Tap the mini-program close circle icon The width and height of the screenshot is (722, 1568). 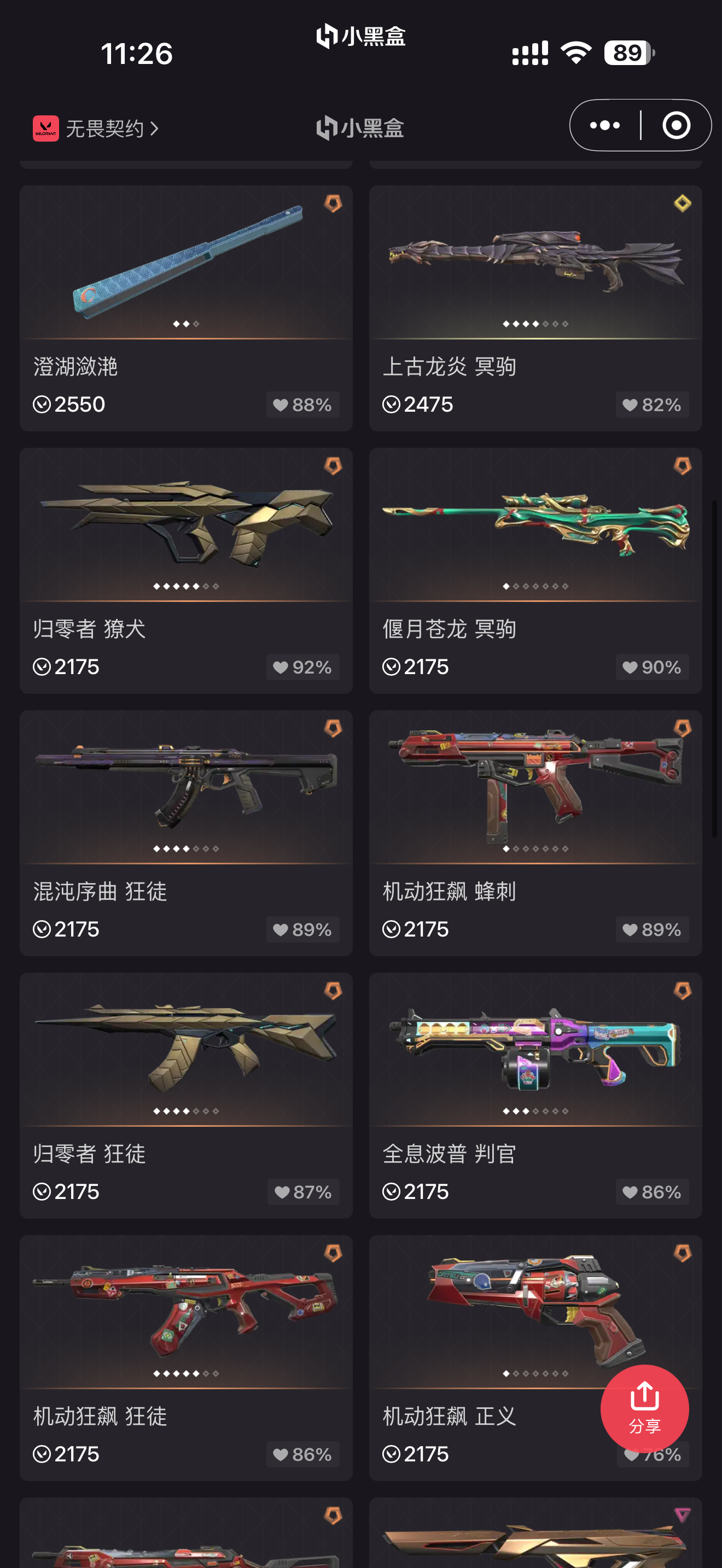[676, 125]
